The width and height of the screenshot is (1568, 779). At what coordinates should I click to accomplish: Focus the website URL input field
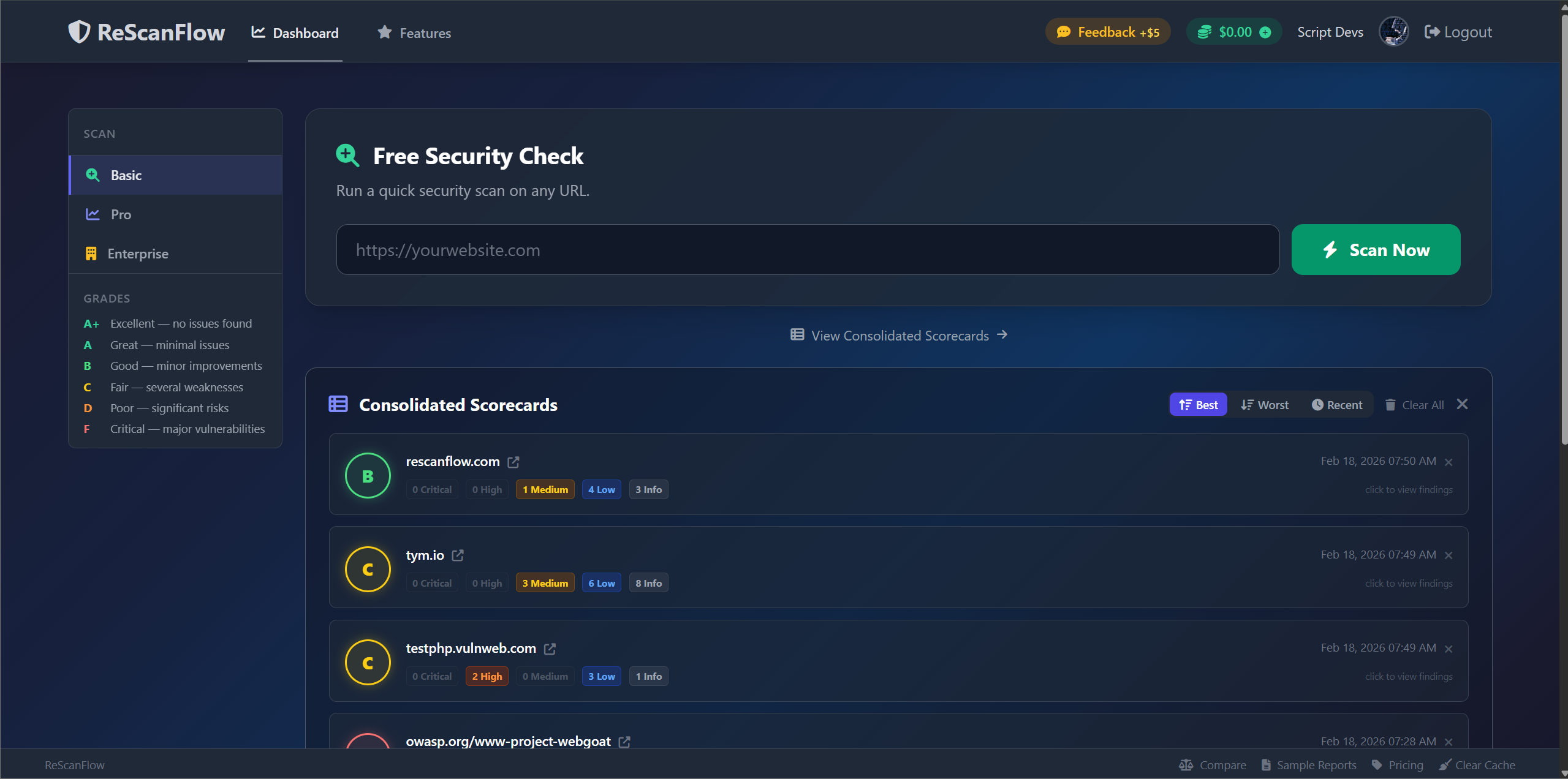[x=807, y=250]
